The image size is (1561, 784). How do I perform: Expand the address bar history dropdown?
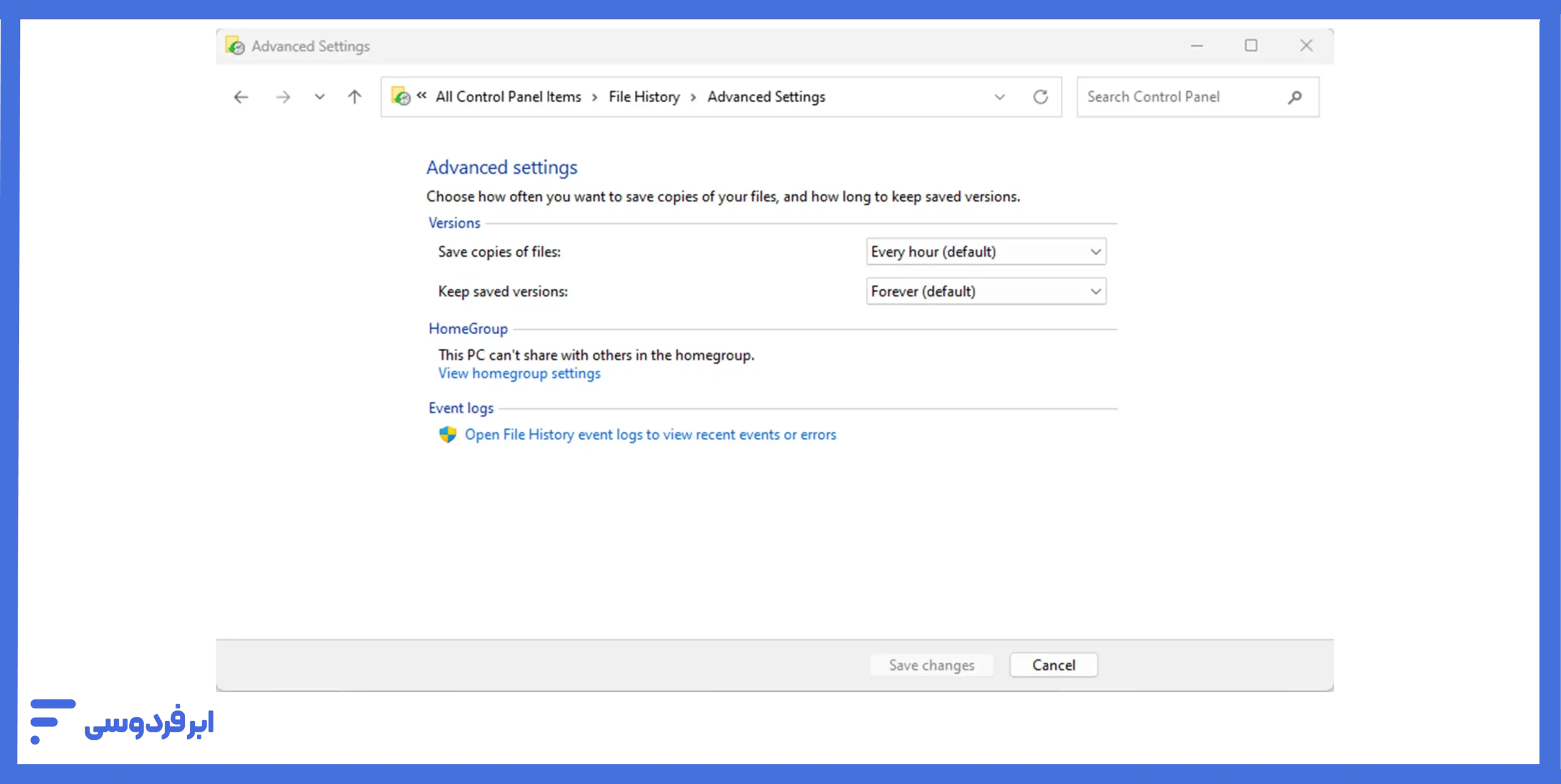(999, 97)
